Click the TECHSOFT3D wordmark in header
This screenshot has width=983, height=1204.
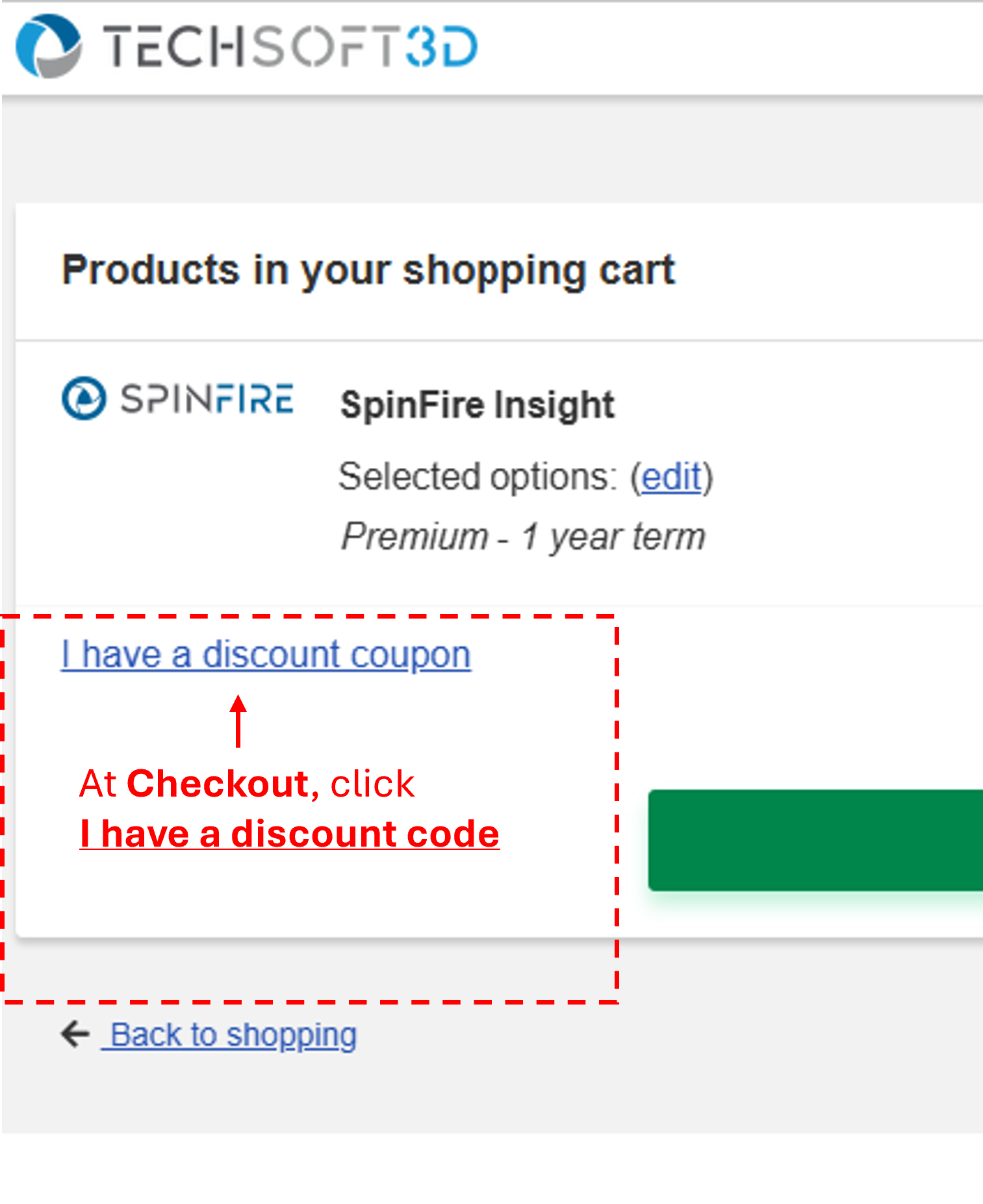click(x=290, y=47)
